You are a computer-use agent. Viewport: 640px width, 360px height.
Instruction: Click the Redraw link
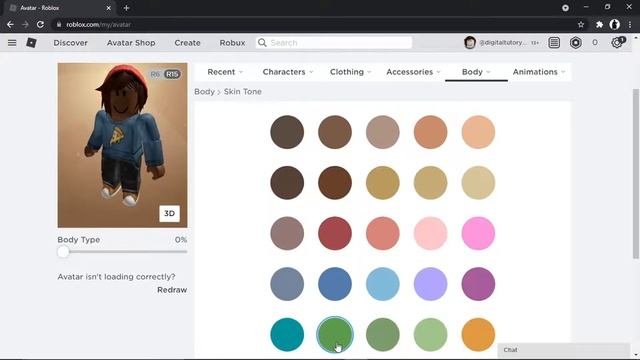click(172, 290)
